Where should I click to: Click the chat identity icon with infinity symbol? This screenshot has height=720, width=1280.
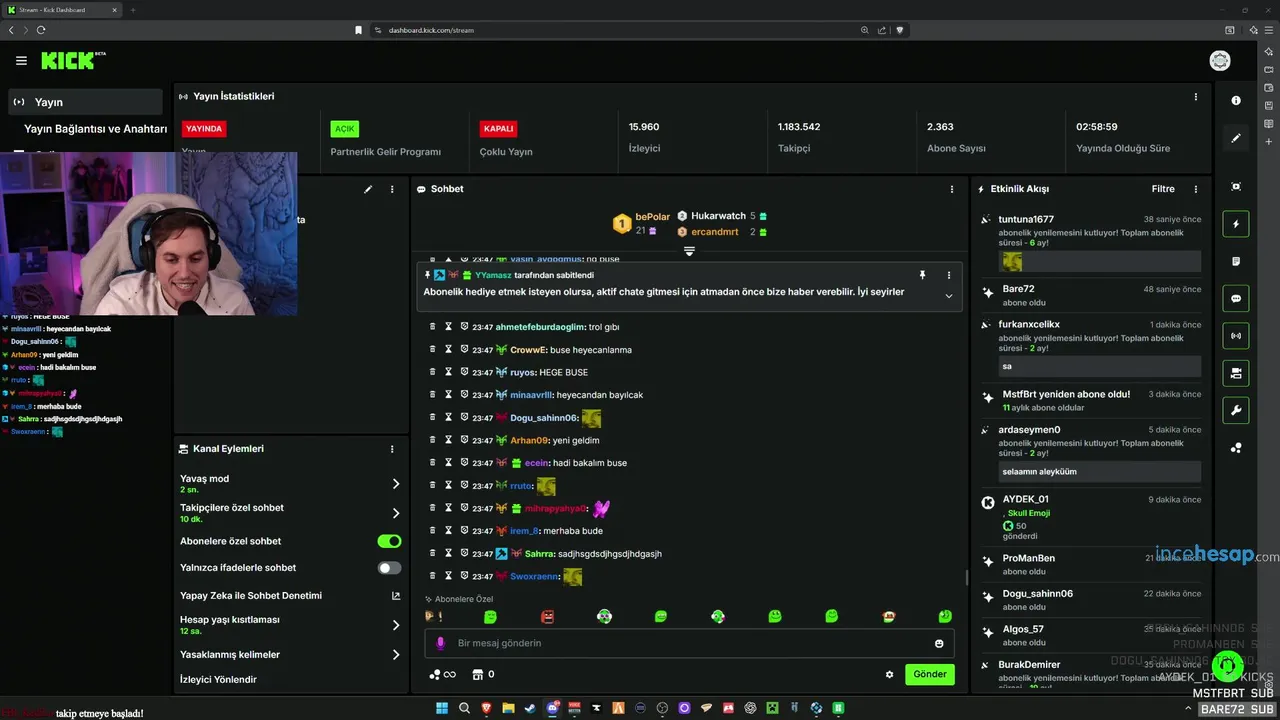[x=442, y=674]
